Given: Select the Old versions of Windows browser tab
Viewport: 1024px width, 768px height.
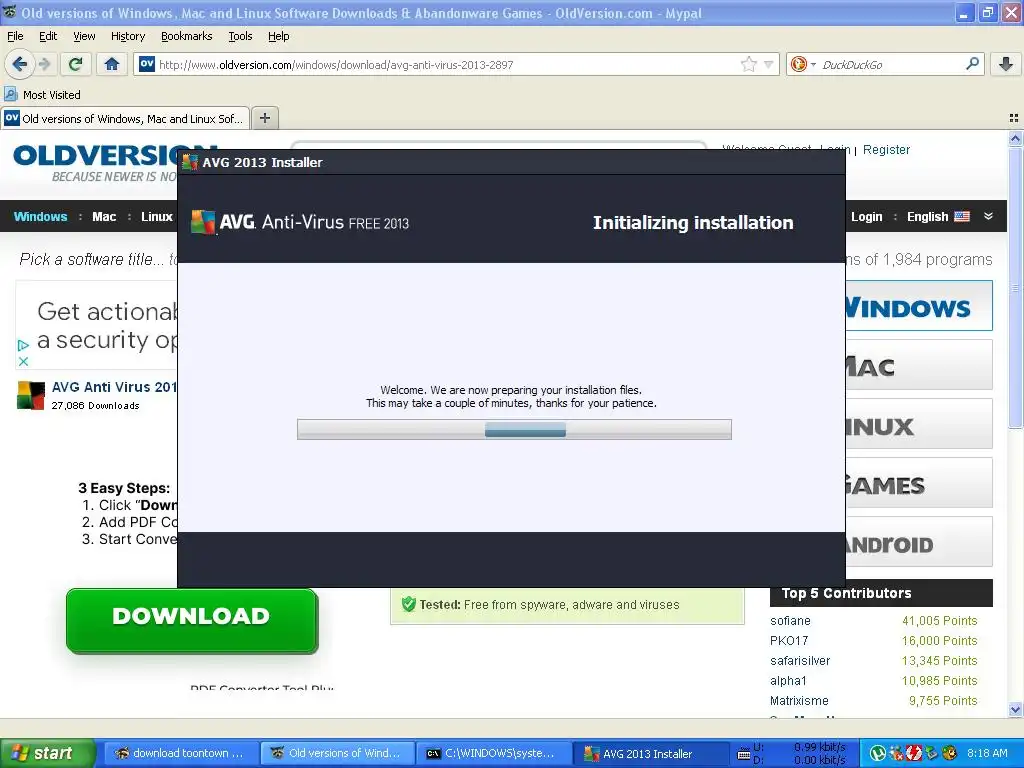Looking at the screenshot, I should (125, 118).
